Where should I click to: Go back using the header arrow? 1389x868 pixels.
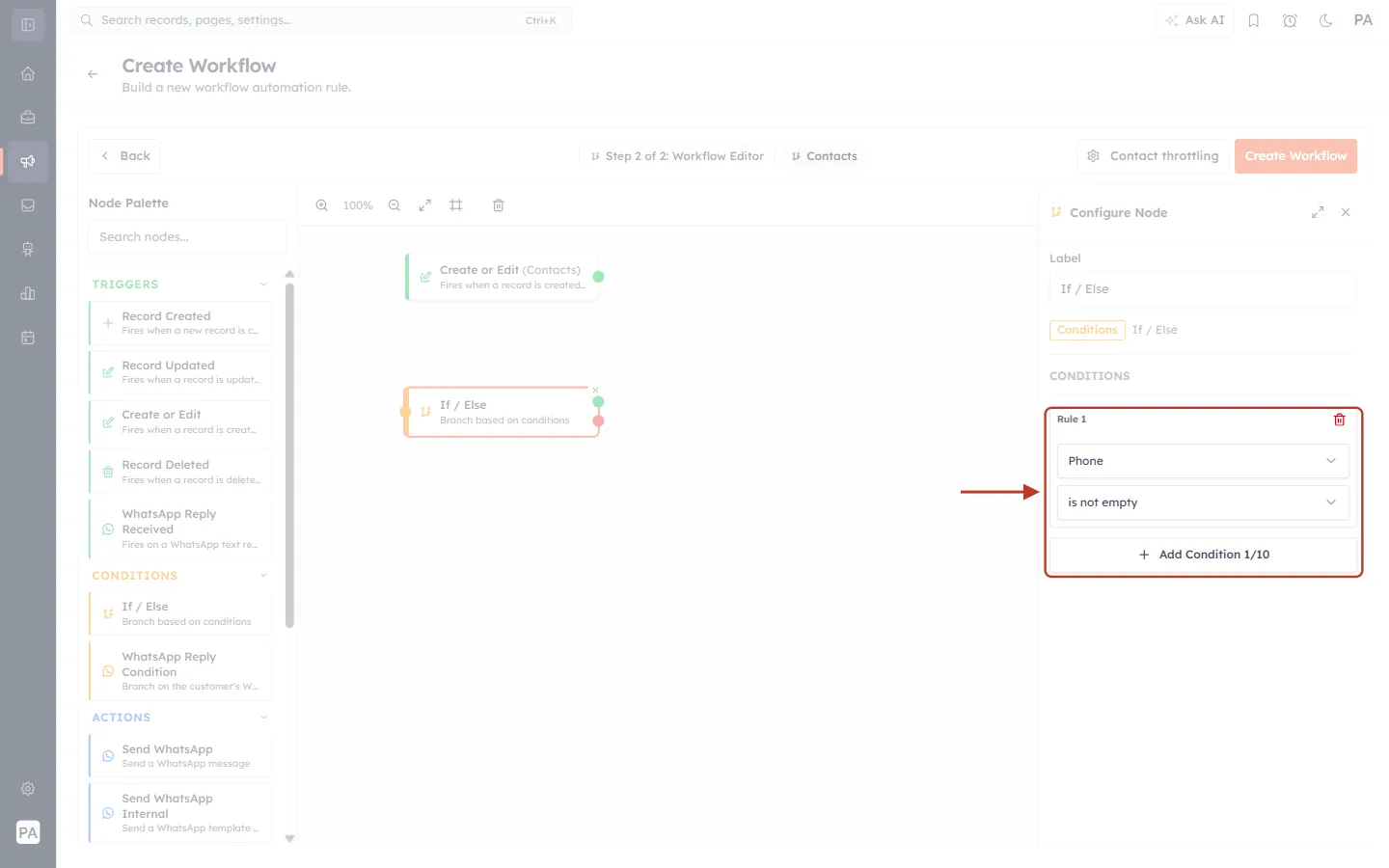tap(93, 74)
